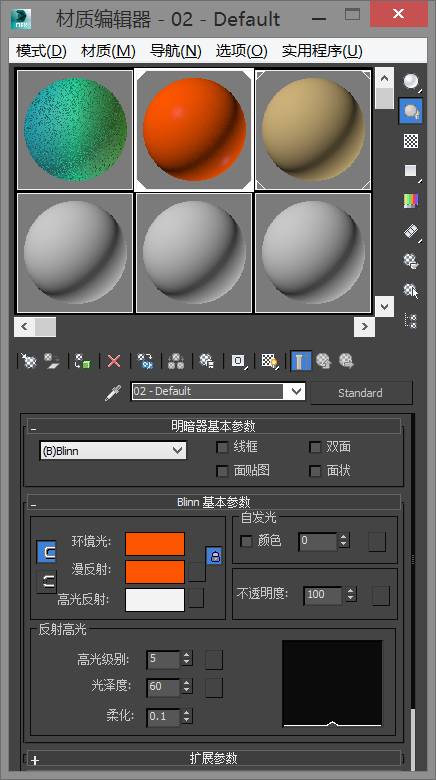The image size is (436, 780).
Task: Click the 自发光 value field showing 0
Action: [318, 541]
